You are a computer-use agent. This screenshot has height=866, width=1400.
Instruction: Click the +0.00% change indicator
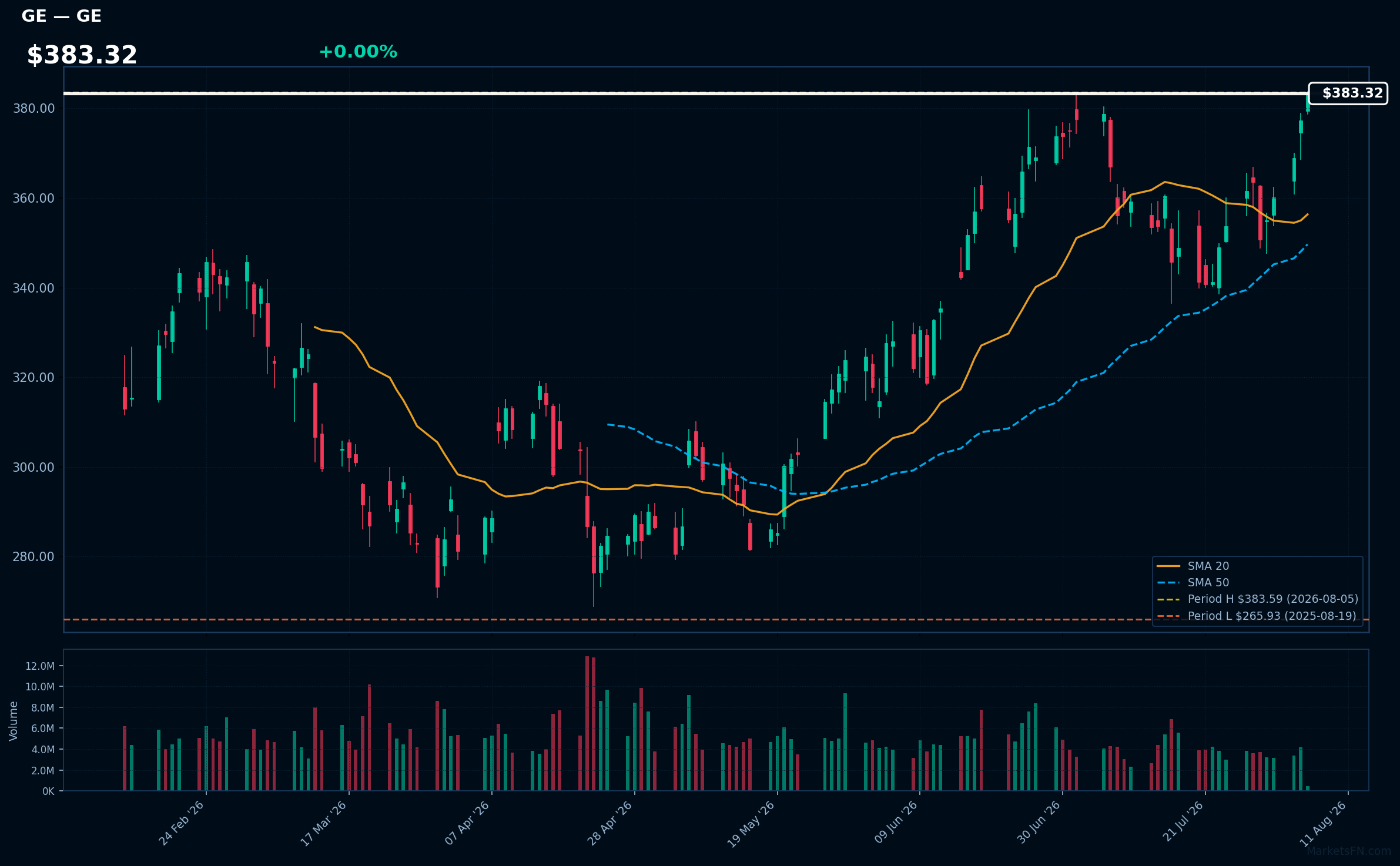358,52
